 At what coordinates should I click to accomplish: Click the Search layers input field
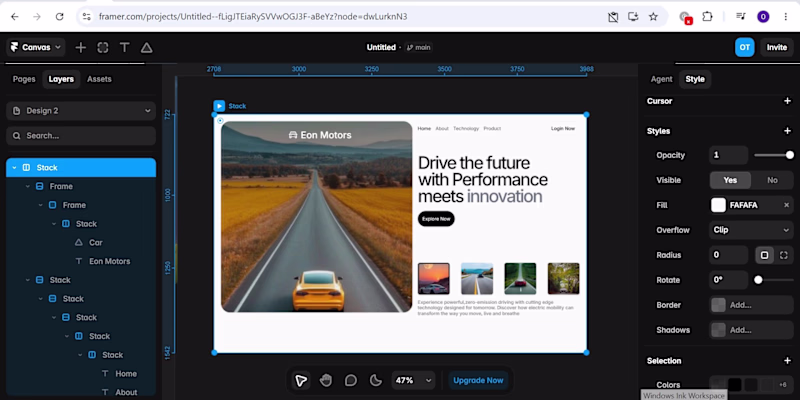pos(81,136)
